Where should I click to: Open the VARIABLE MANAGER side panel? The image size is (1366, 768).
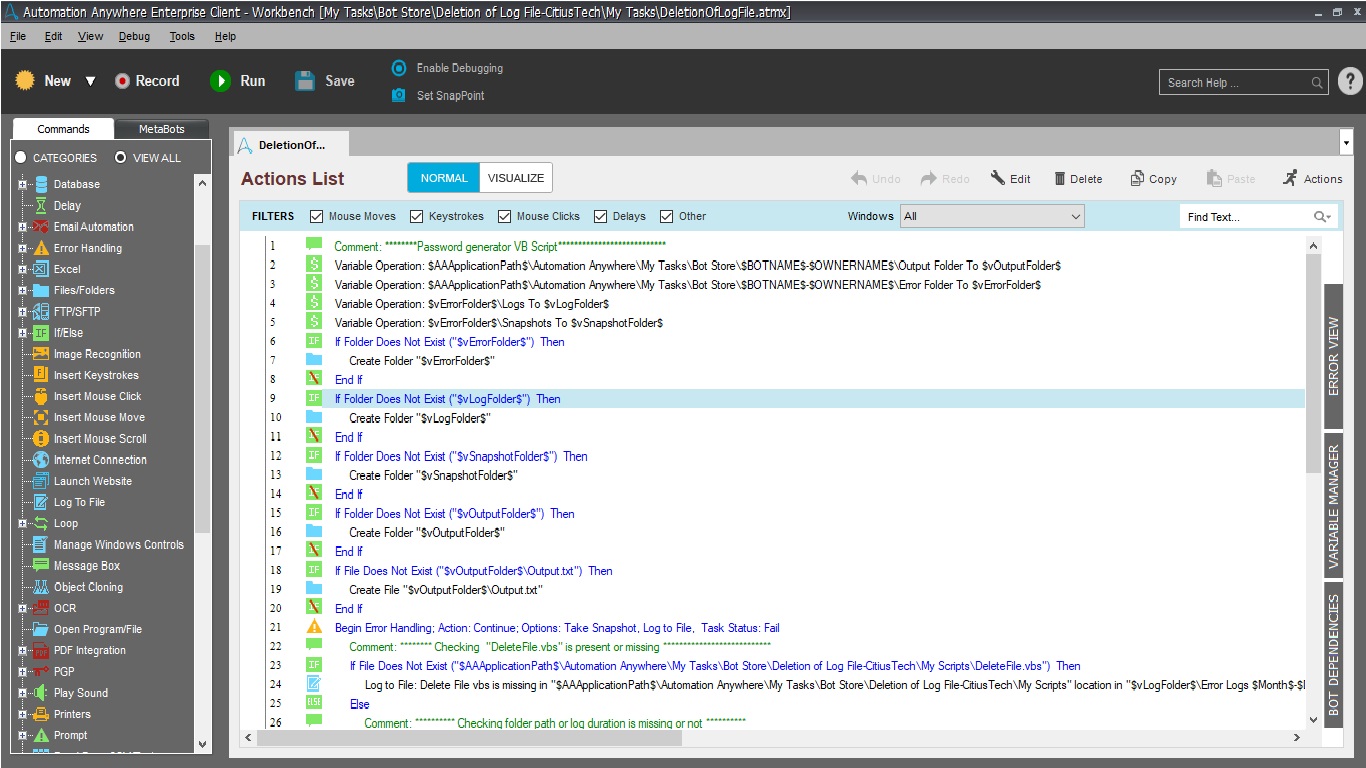click(x=1333, y=506)
